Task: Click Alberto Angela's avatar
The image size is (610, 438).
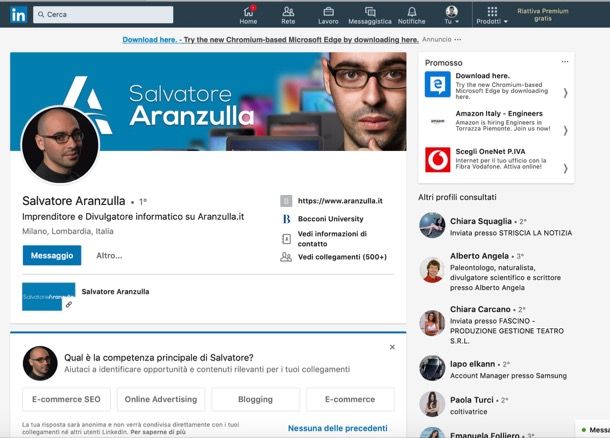Action: click(432, 269)
